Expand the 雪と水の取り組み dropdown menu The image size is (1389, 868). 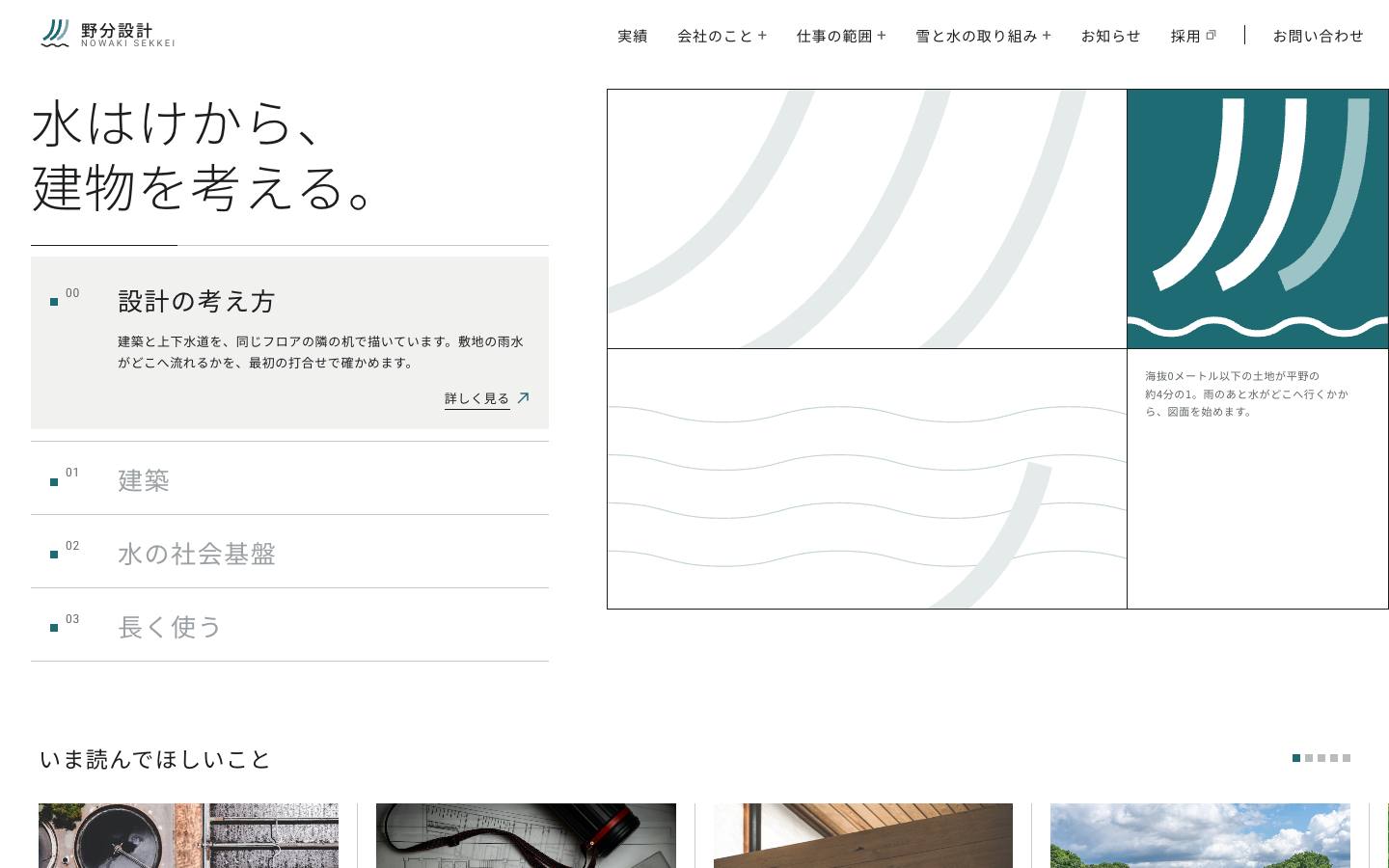pos(983,36)
